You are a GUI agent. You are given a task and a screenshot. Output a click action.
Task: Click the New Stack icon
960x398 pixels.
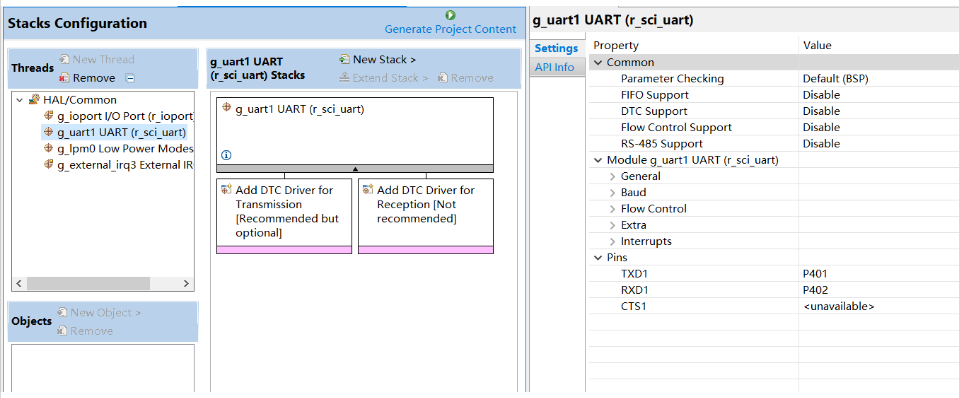tap(345, 59)
